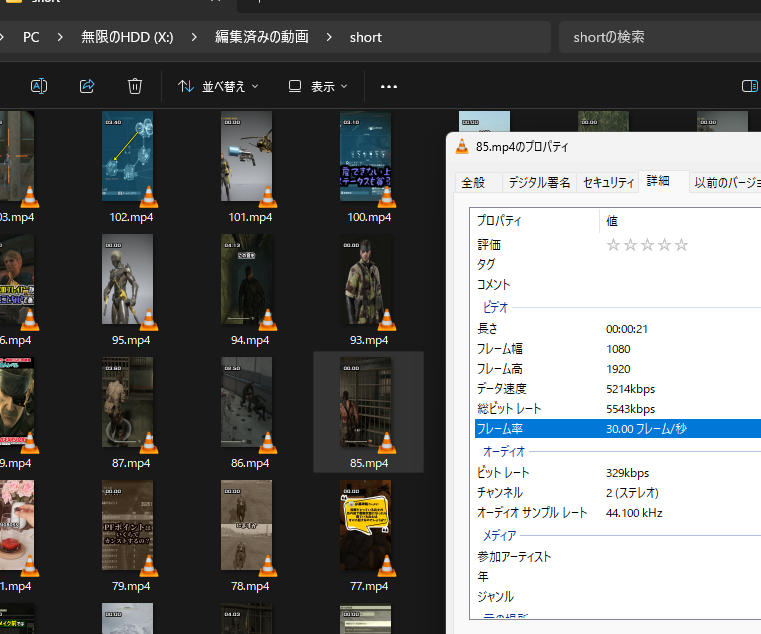This screenshot has height=634, width=761.
Task: Click the VLC cone icon in the properties title
Action: pyautogui.click(x=462, y=146)
